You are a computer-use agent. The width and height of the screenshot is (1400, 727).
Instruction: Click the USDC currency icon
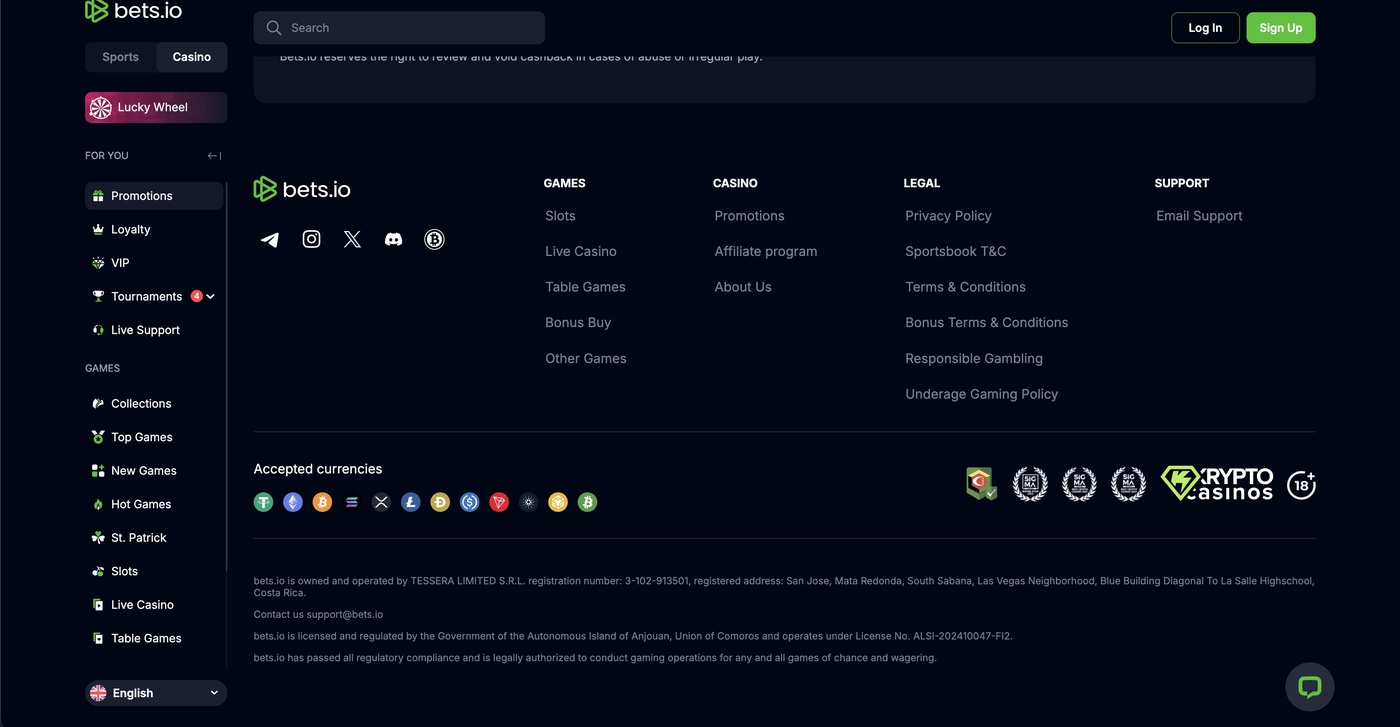pyautogui.click(x=470, y=502)
